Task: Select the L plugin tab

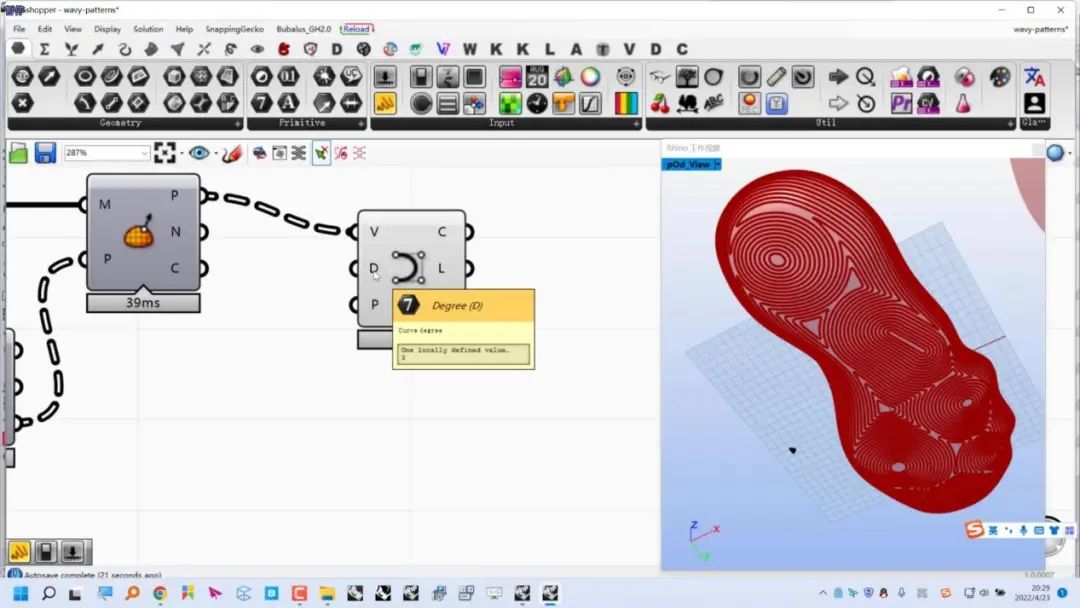Action: click(x=550, y=49)
